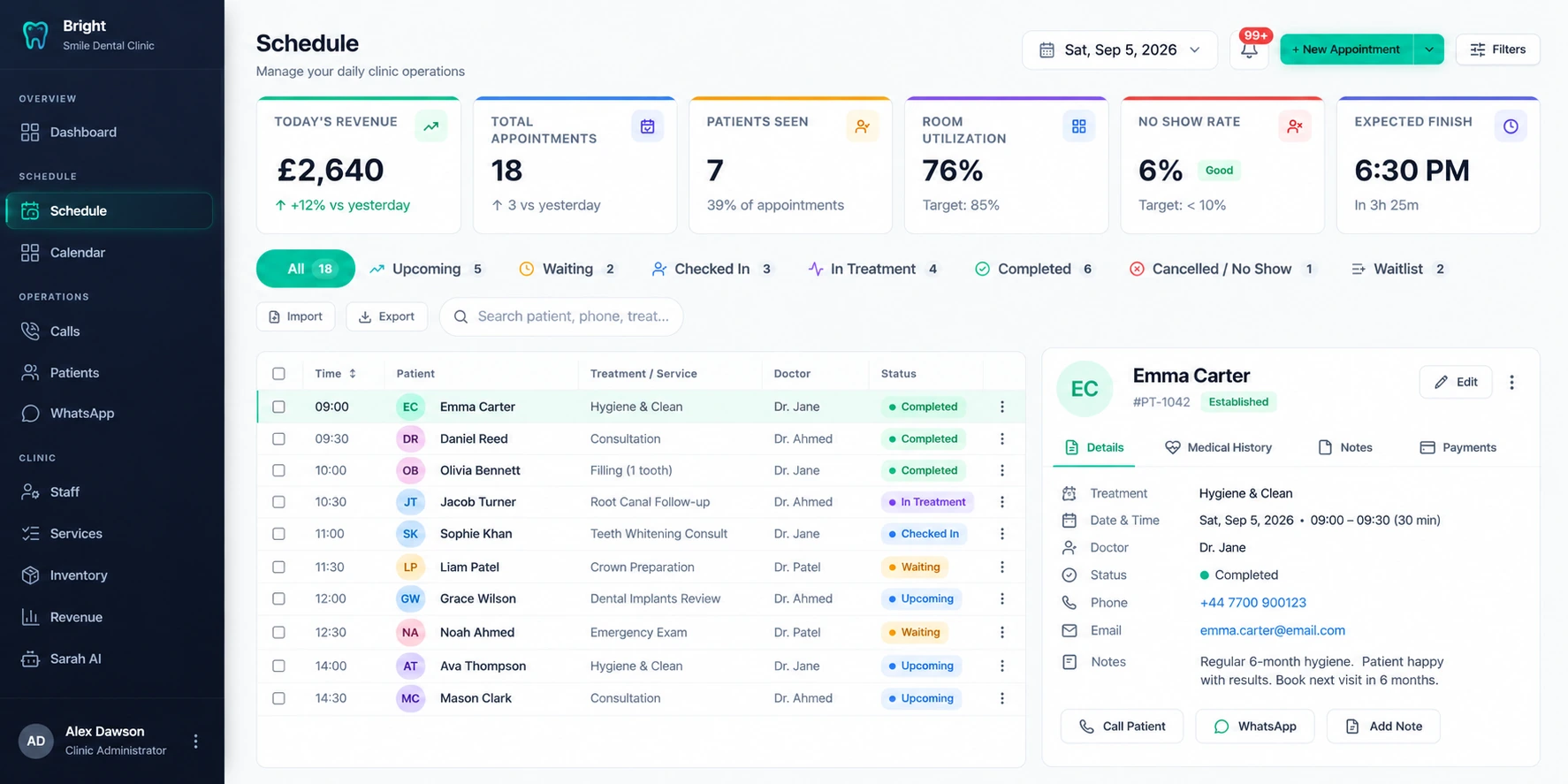
Task: Sort the table by Time column
Action: 335,374
